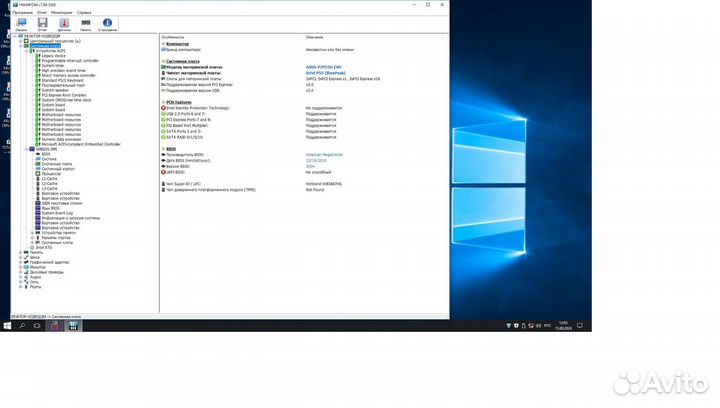Image resolution: width=720 pixels, height=408 pixels.
Task: Open the Справка menu
Action: [84, 12]
